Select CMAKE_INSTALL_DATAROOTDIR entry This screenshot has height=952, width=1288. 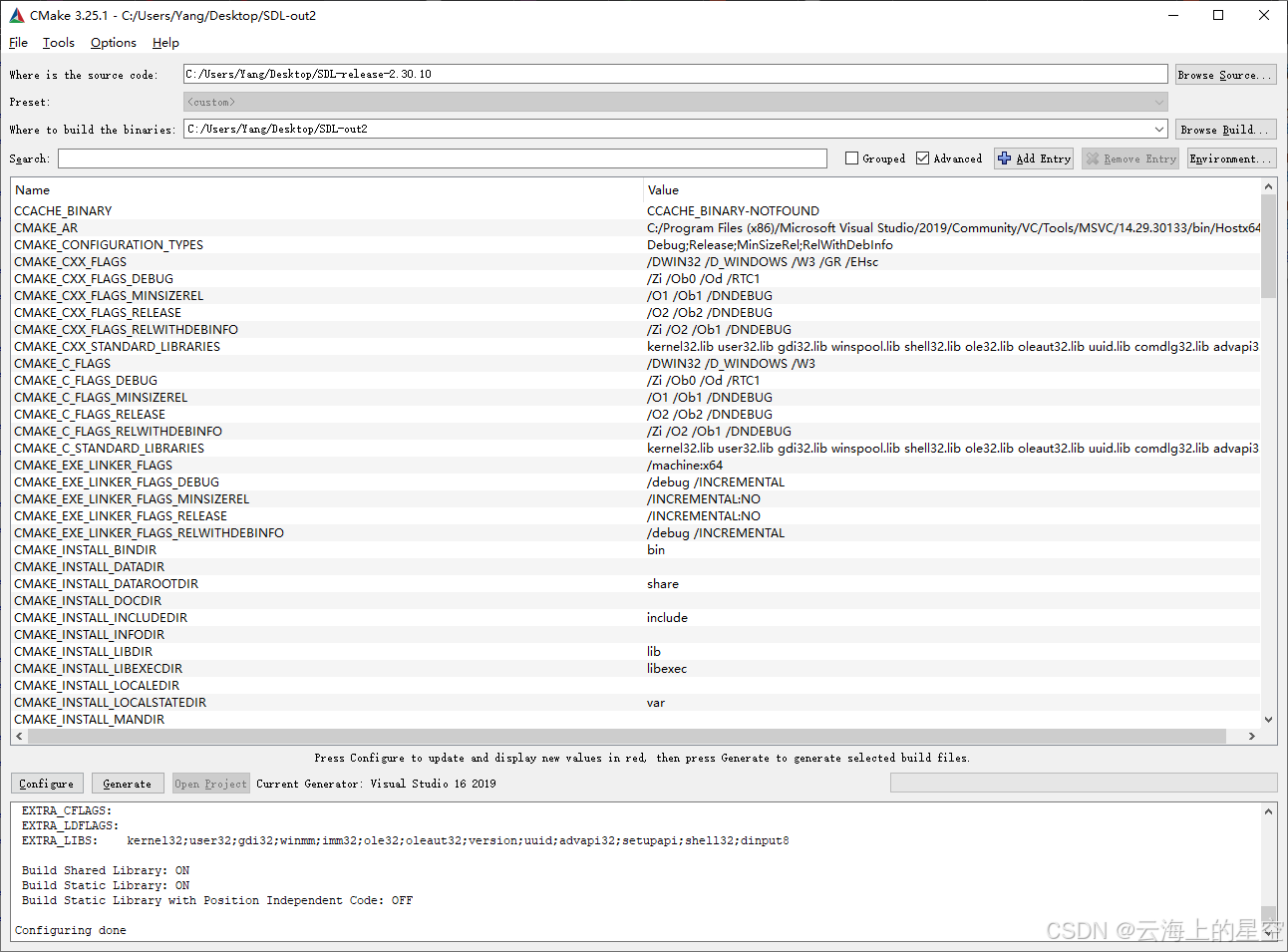106,583
